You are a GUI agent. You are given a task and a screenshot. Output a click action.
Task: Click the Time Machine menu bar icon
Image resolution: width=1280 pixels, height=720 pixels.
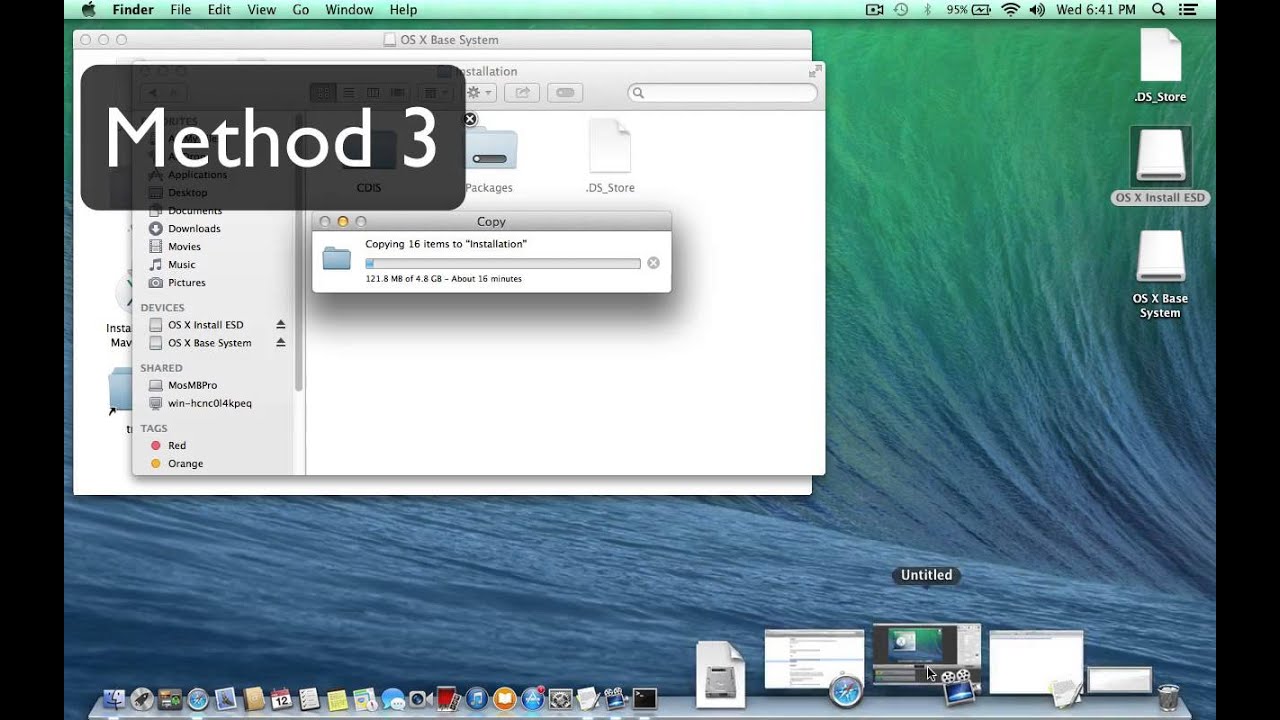[x=901, y=10]
